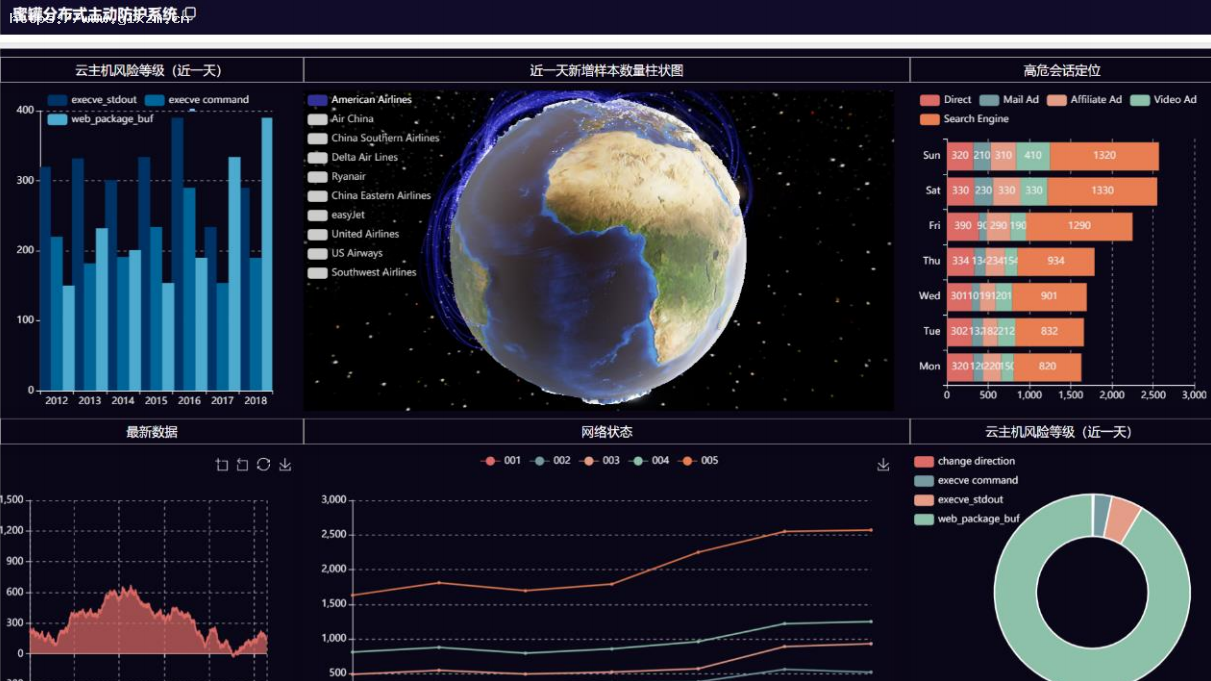
Task: Toggle line 003 in the 网络状态 legend
Action: 599,461
